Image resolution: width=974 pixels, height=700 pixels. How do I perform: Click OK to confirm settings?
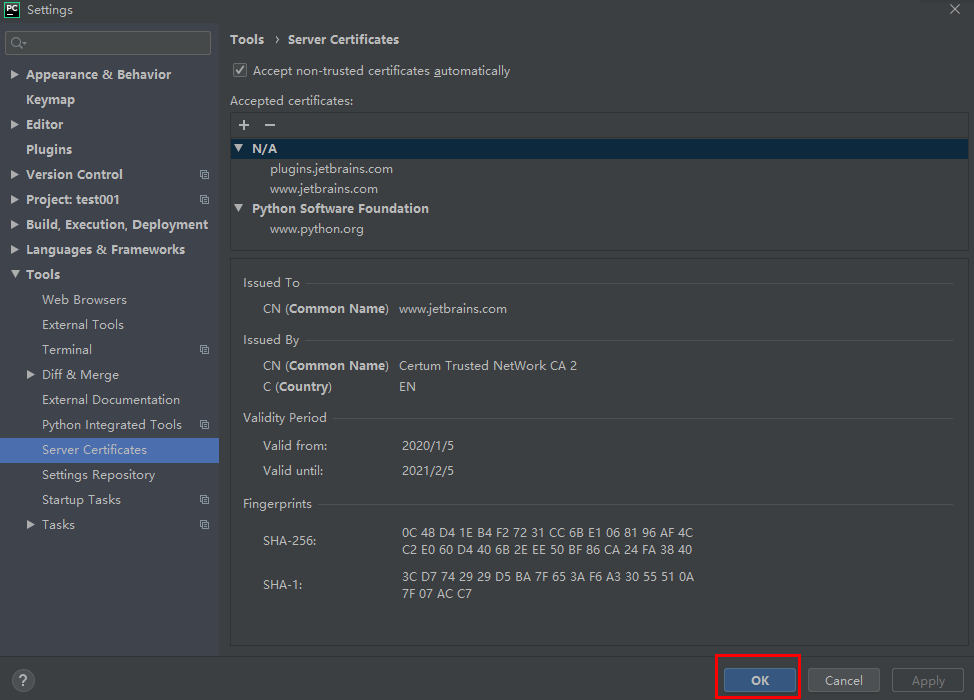[760, 680]
